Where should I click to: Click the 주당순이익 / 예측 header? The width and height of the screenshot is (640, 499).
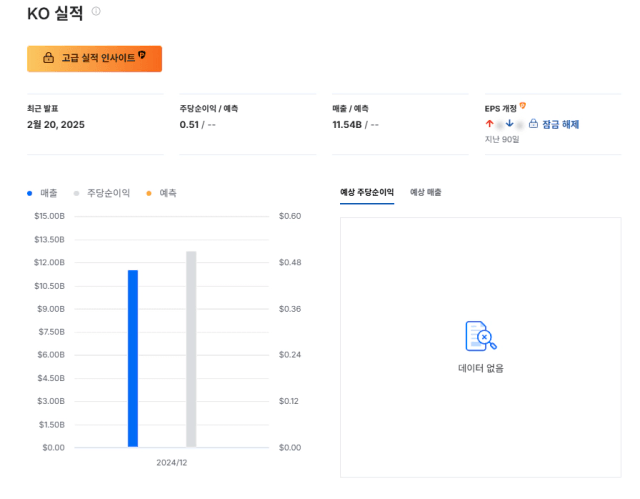coord(209,109)
